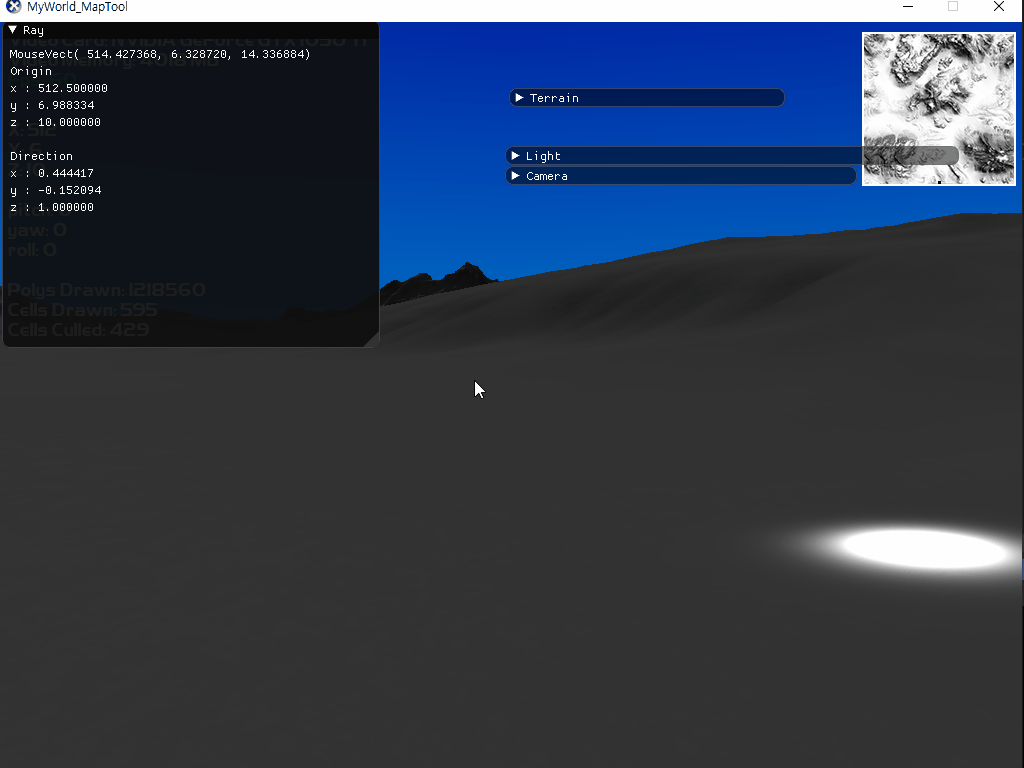Click the white brush highlight on terrain
Screen dimensions: 1024x768
923,550
